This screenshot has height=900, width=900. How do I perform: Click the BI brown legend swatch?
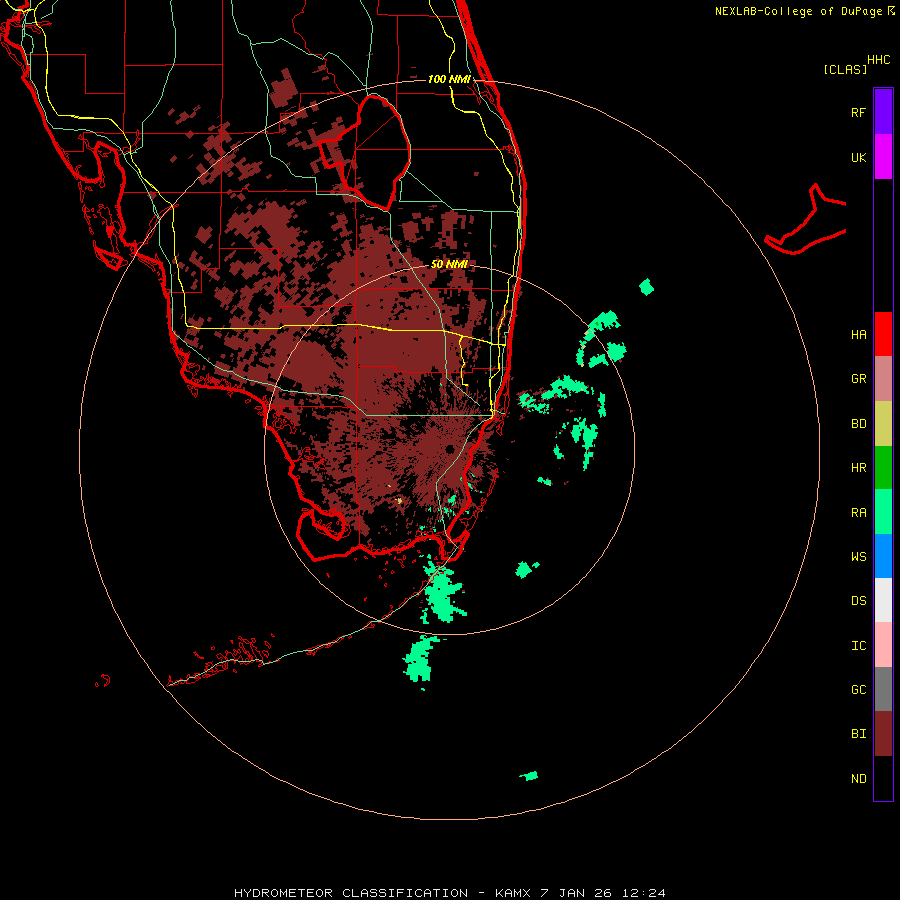click(x=883, y=734)
